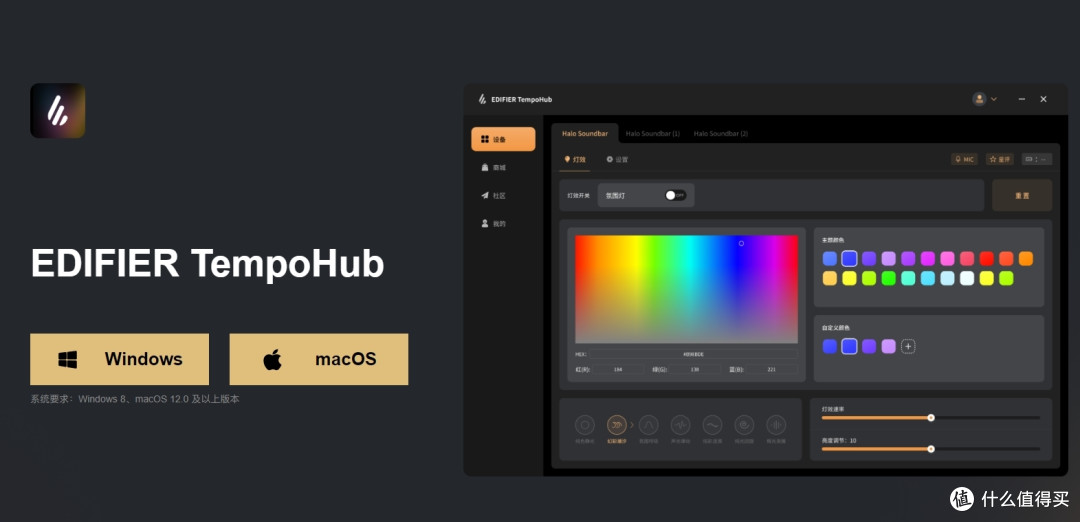Pick the pink theme color swatch
1080x522 pixels.
pos(948,259)
